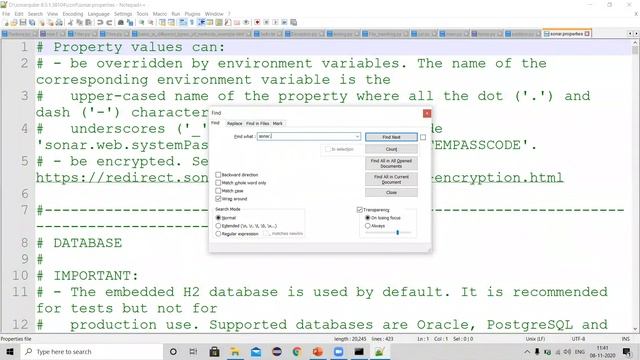Click the Record Macro red dot icon
640x360 pixels.
tap(257, 22)
